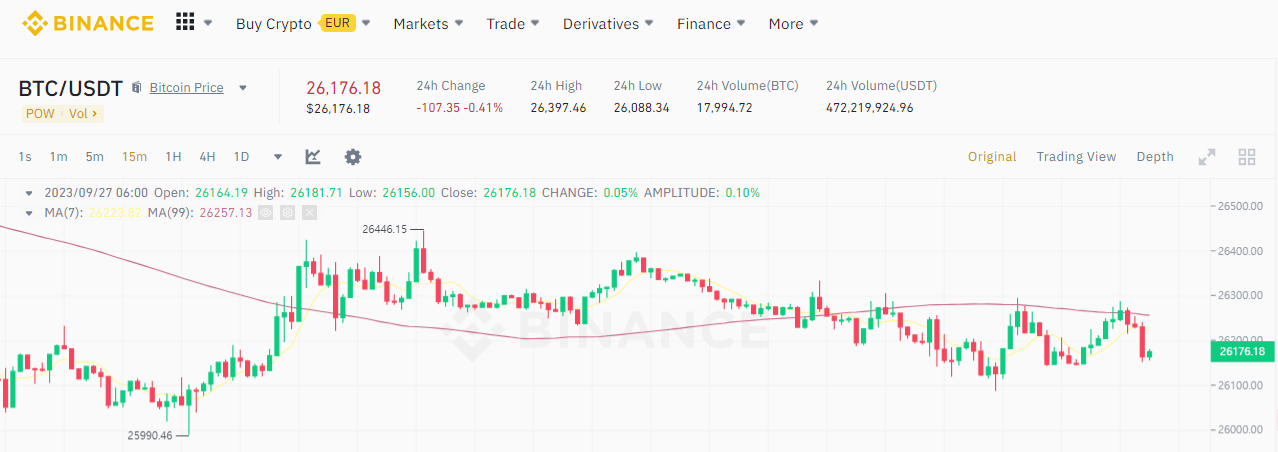Collapse the MA indicator row arrow
This screenshot has height=452, width=1278.
pos(31,212)
